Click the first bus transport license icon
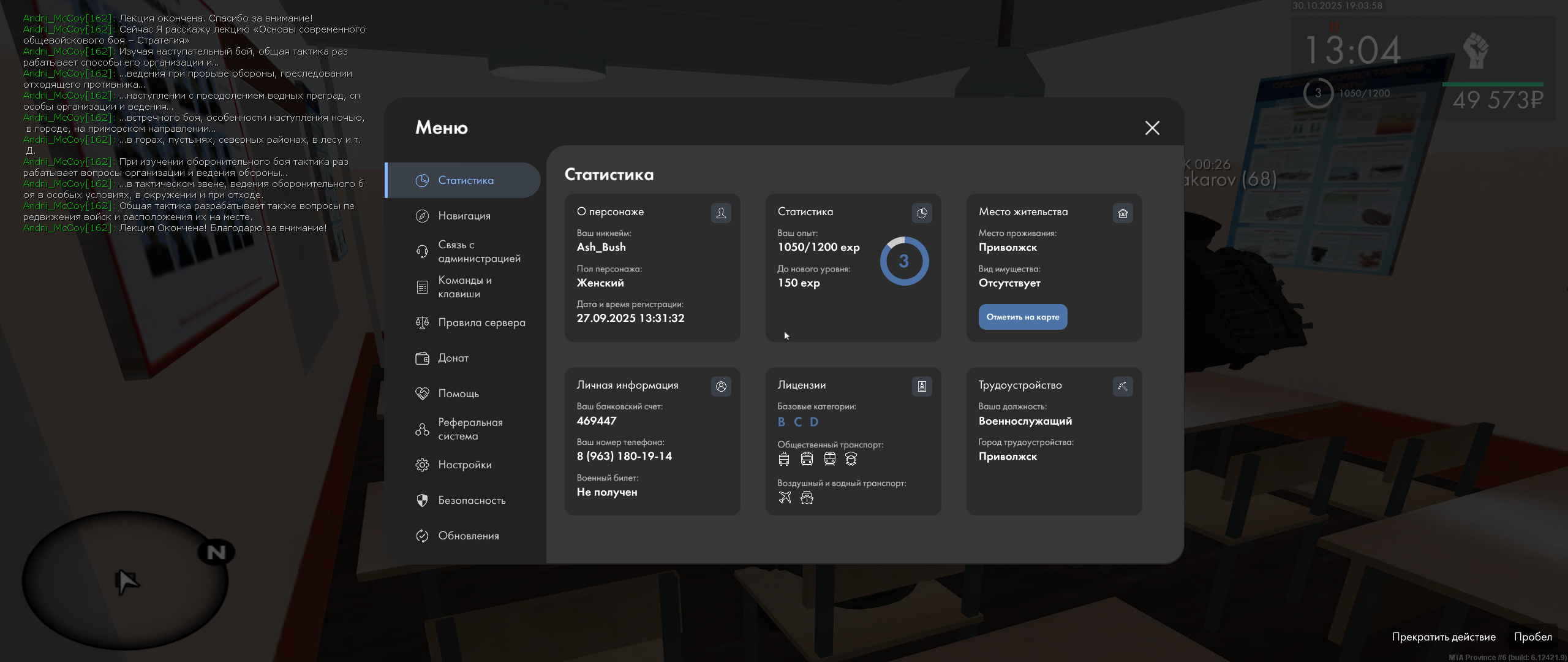Viewport: 1568px width, 662px height. [784, 459]
